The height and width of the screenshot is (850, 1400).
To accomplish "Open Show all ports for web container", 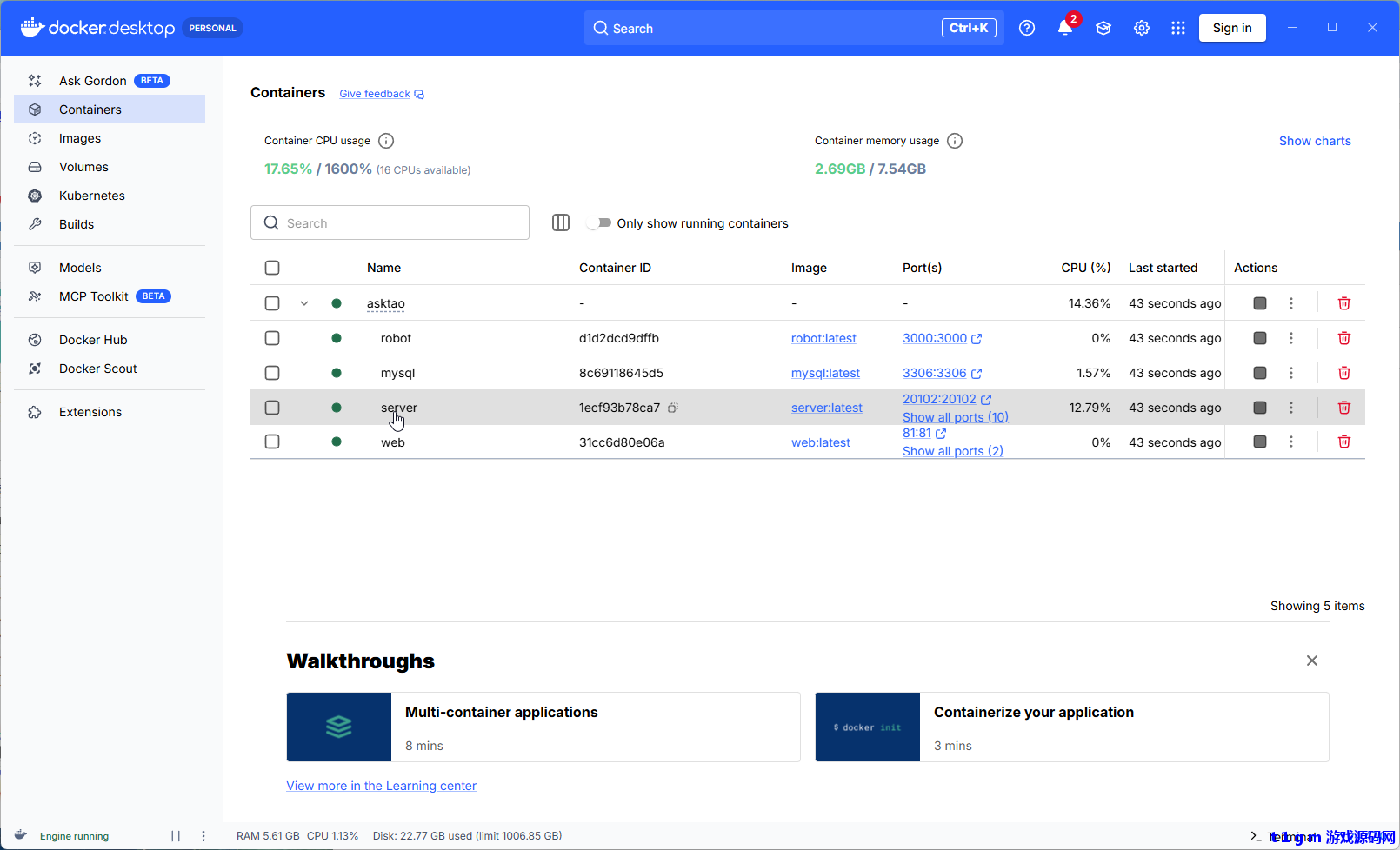I will (952, 450).
